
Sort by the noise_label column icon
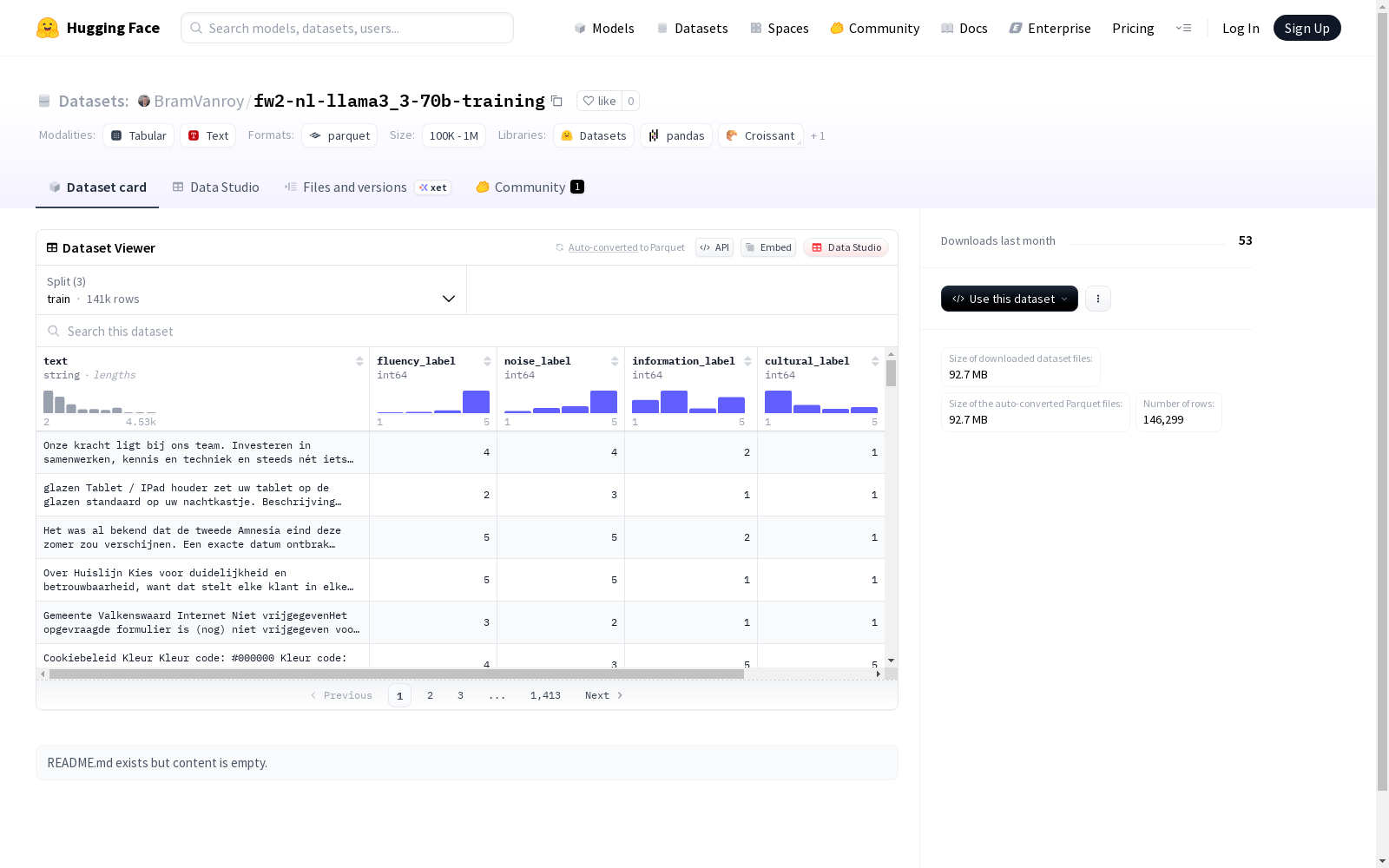pyautogui.click(x=615, y=361)
